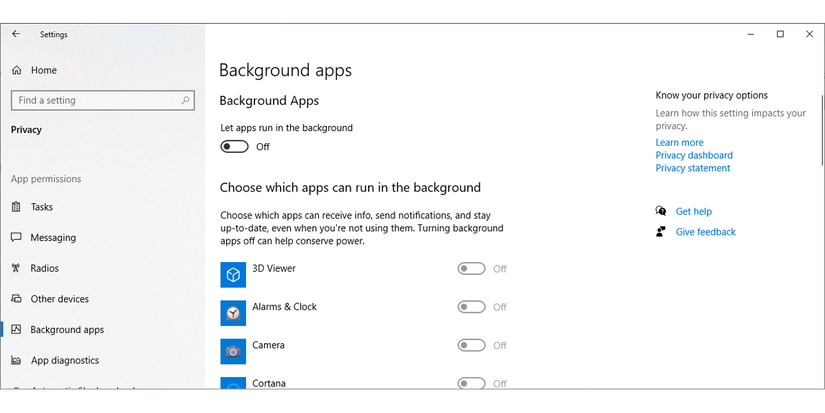Viewport: 825px width, 413px height.
Task: Click the Give feedback person icon
Action: 661,231
